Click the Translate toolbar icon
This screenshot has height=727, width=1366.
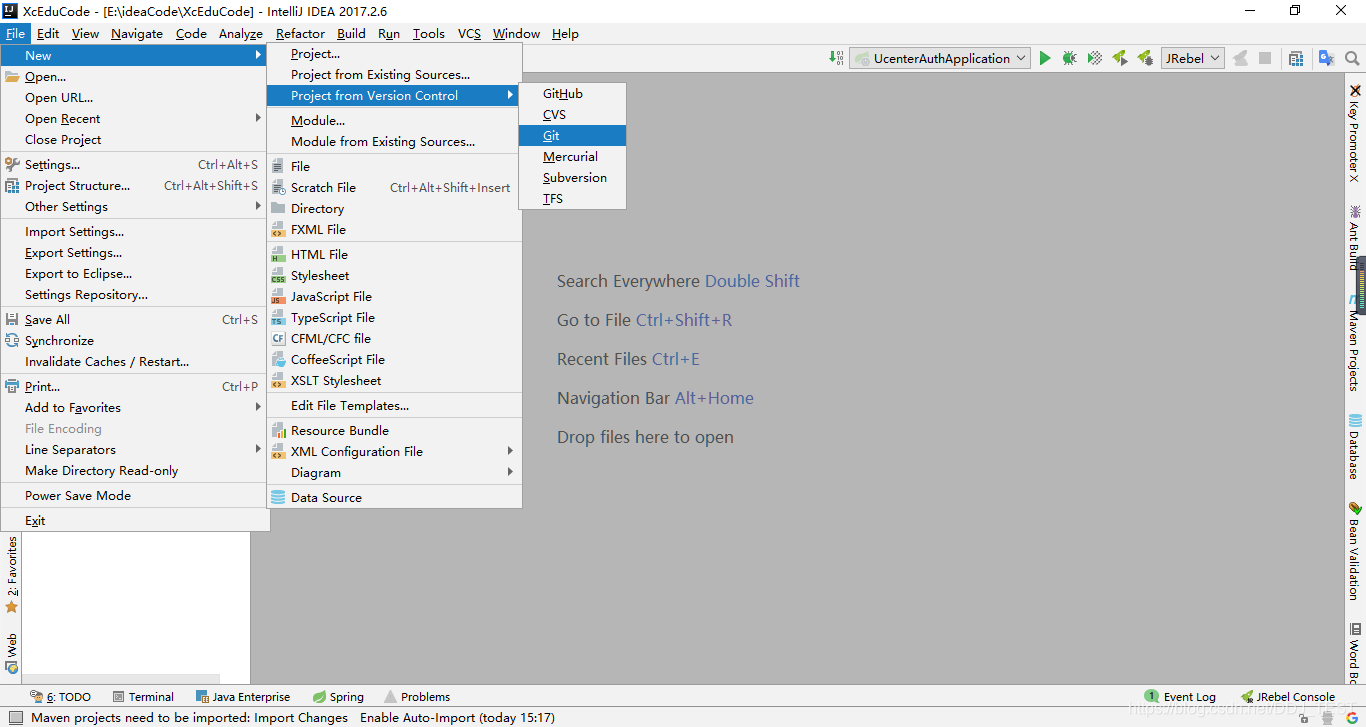point(1326,58)
